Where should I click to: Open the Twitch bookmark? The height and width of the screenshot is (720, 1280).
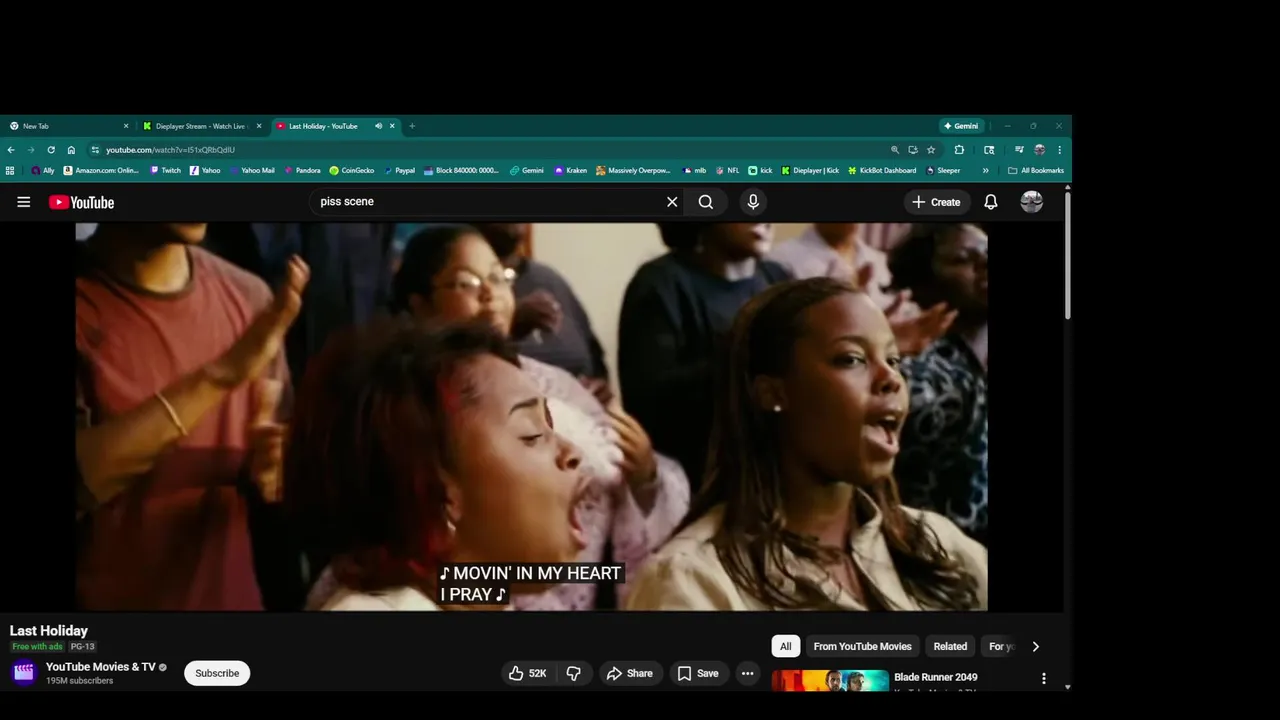(166, 171)
